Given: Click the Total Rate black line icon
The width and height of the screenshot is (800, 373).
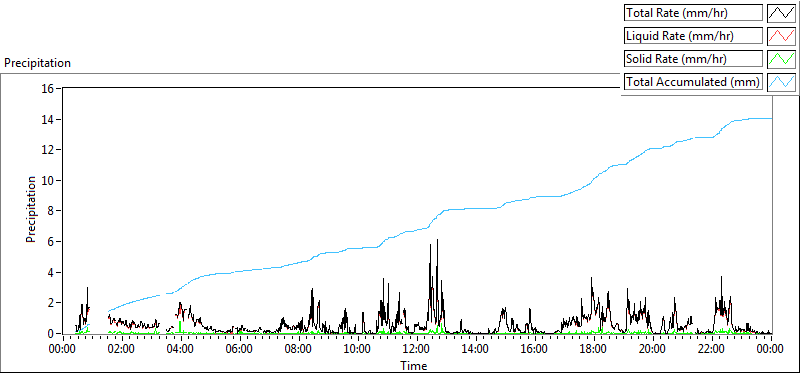Looking at the screenshot, I should 781,12.
